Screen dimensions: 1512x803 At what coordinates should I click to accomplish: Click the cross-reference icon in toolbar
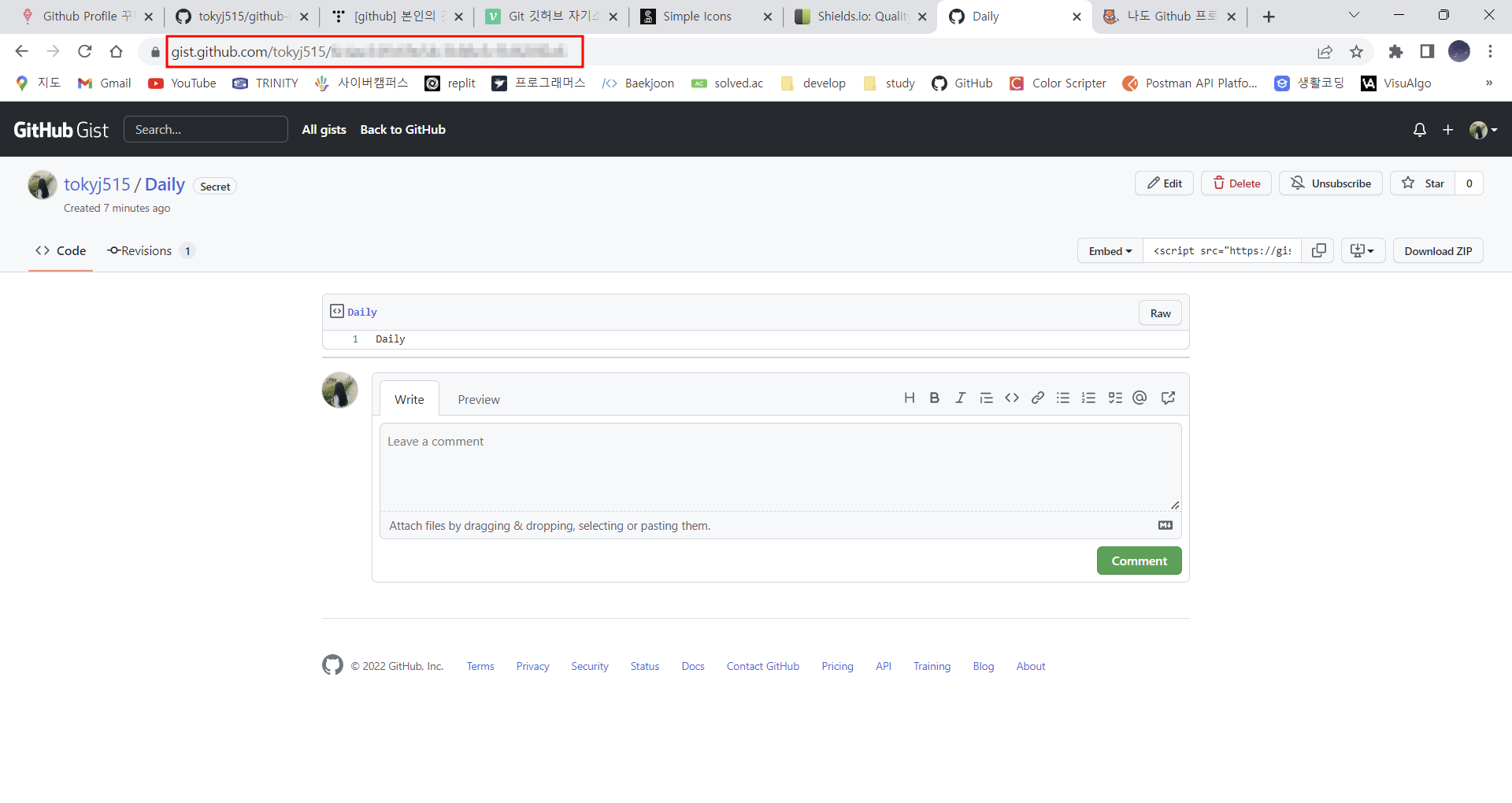click(1168, 398)
